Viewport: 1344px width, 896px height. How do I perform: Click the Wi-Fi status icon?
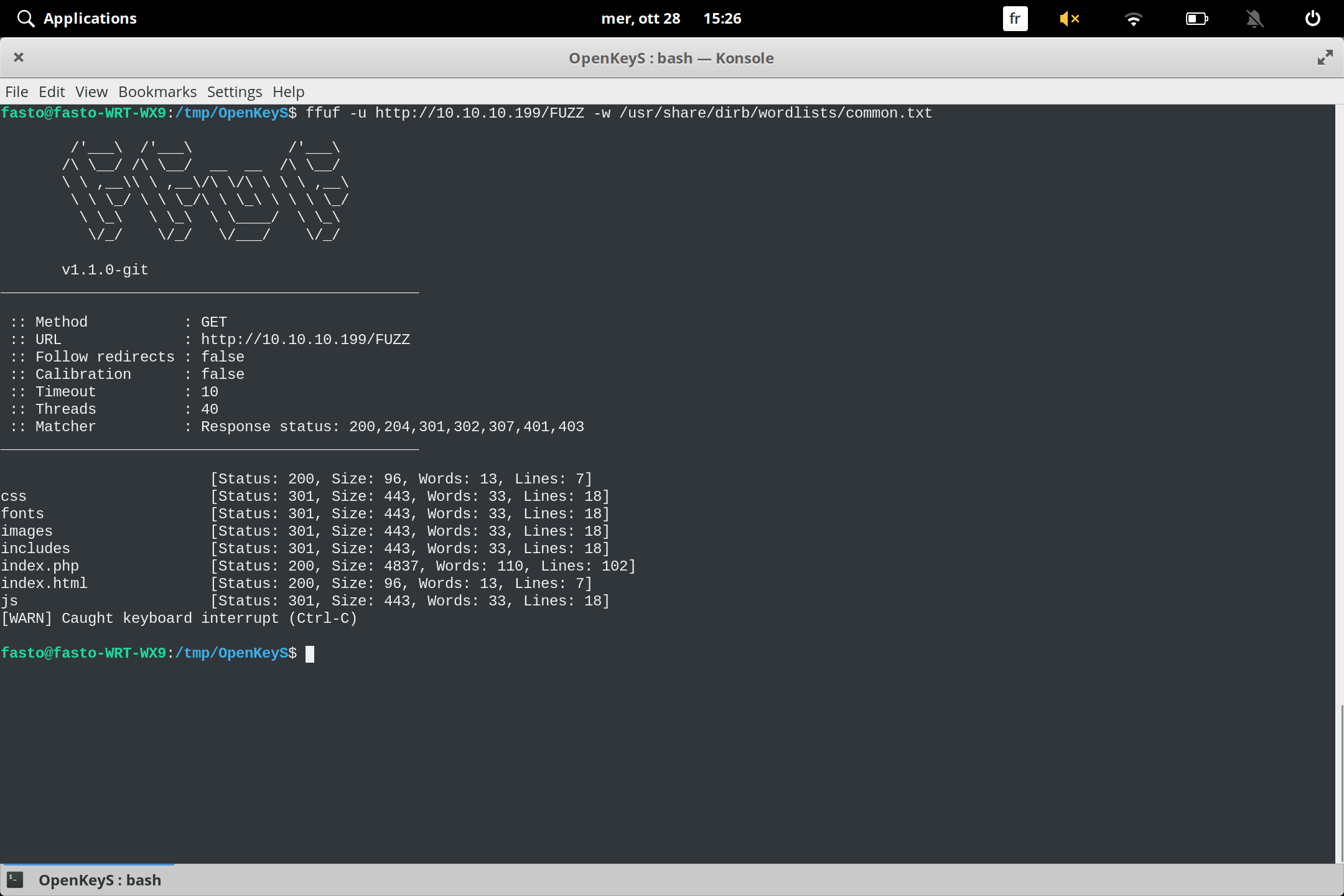coord(1134,19)
